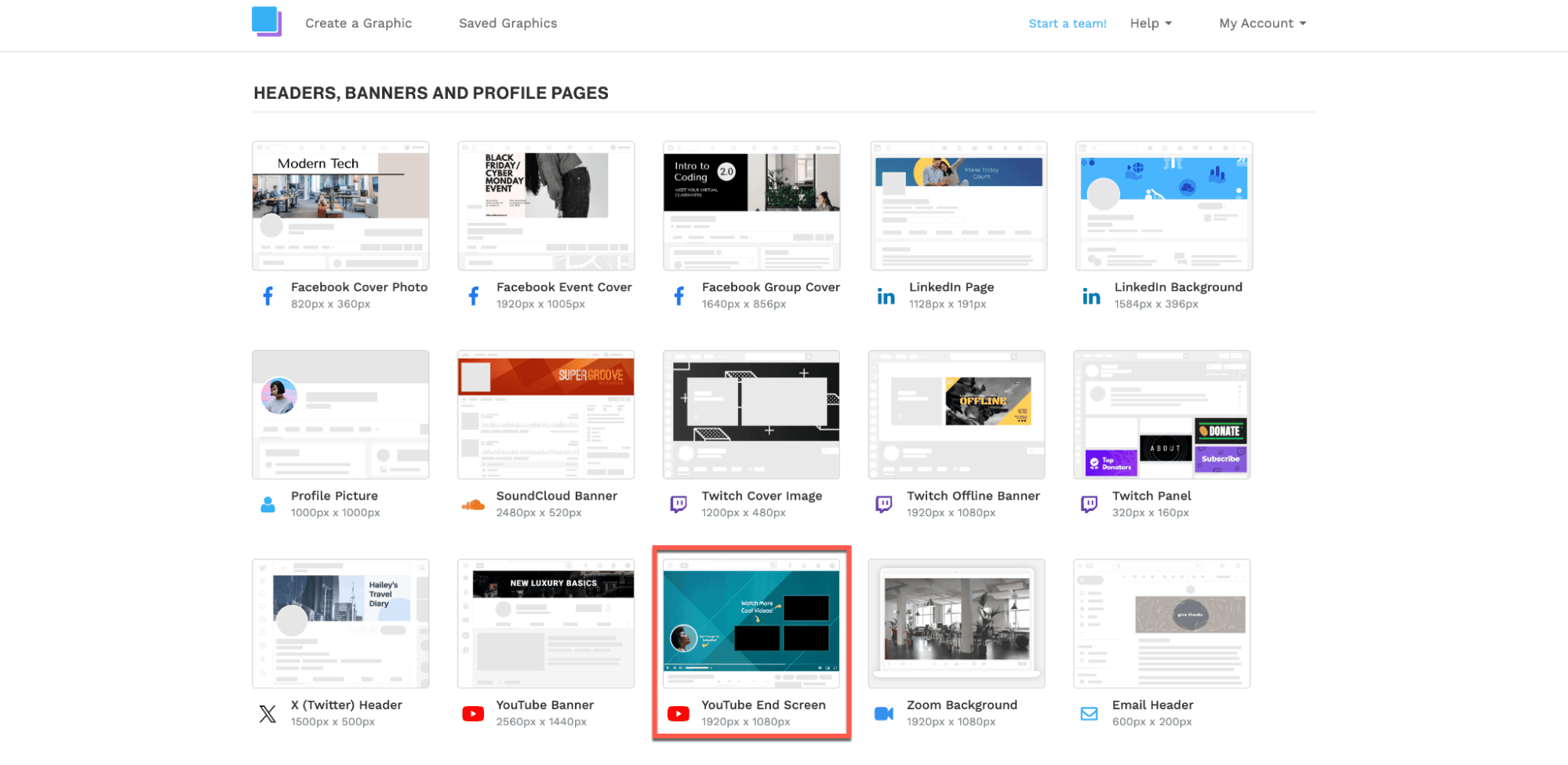Image resolution: width=1568 pixels, height=765 pixels.
Task: Click the person icon beside Profile Picture
Action: coord(268,505)
